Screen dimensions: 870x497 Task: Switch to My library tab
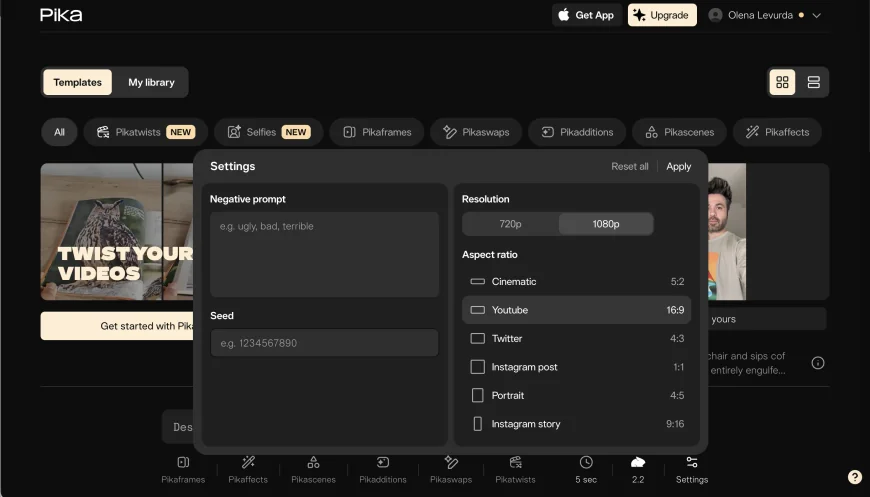(151, 82)
